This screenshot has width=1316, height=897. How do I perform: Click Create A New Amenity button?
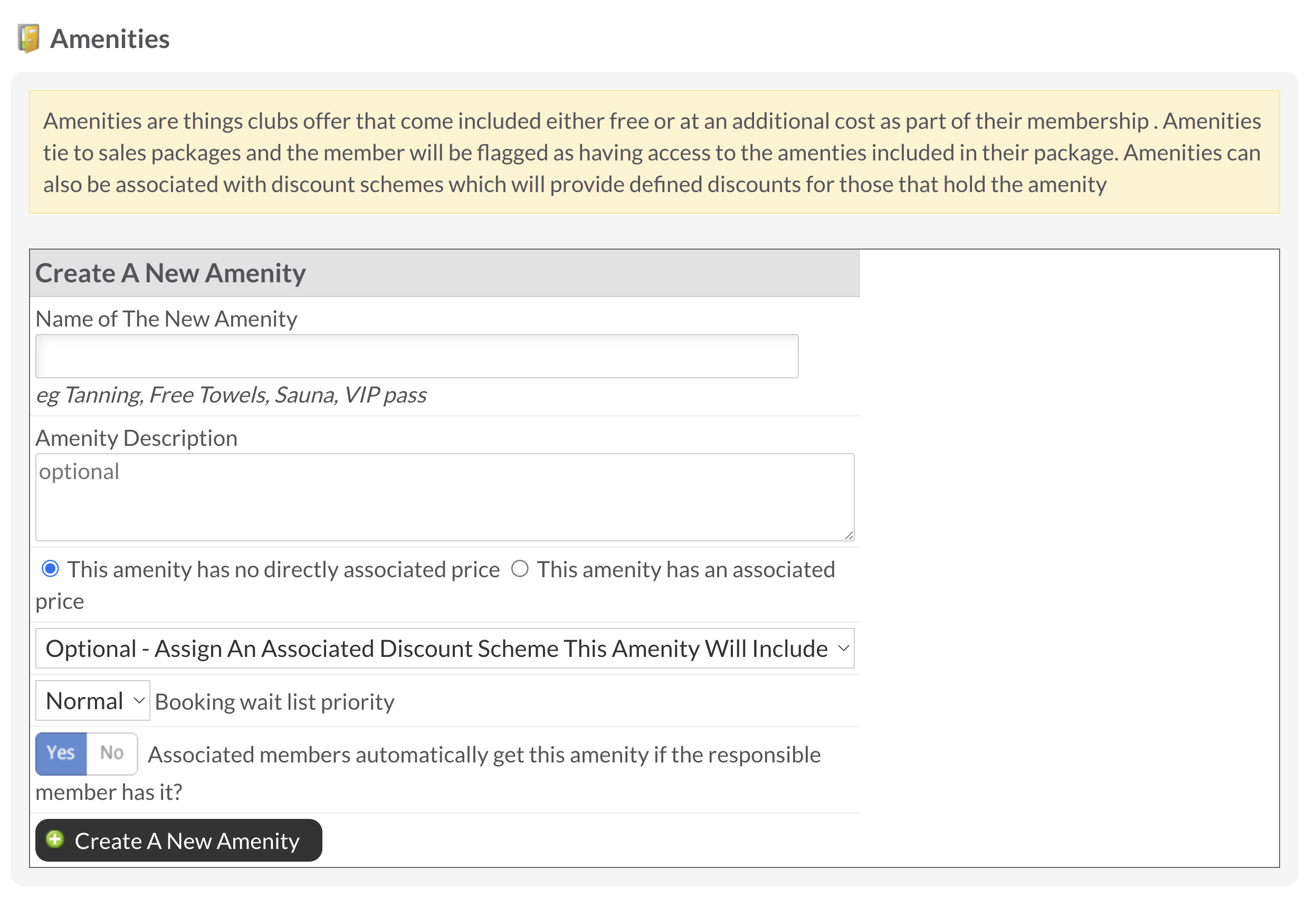179,841
